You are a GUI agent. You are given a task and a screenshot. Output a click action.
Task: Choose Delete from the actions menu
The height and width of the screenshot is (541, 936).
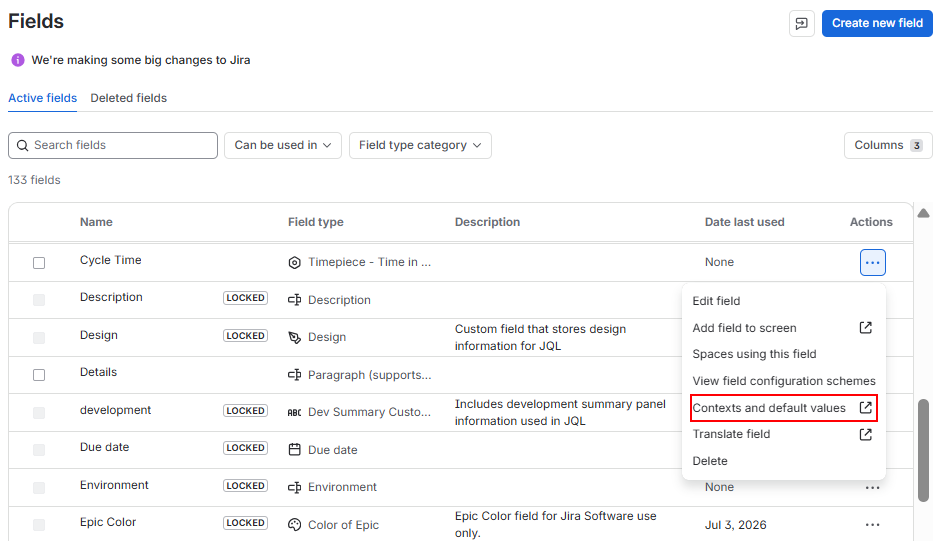pyautogui.click(x=710, y=461)
